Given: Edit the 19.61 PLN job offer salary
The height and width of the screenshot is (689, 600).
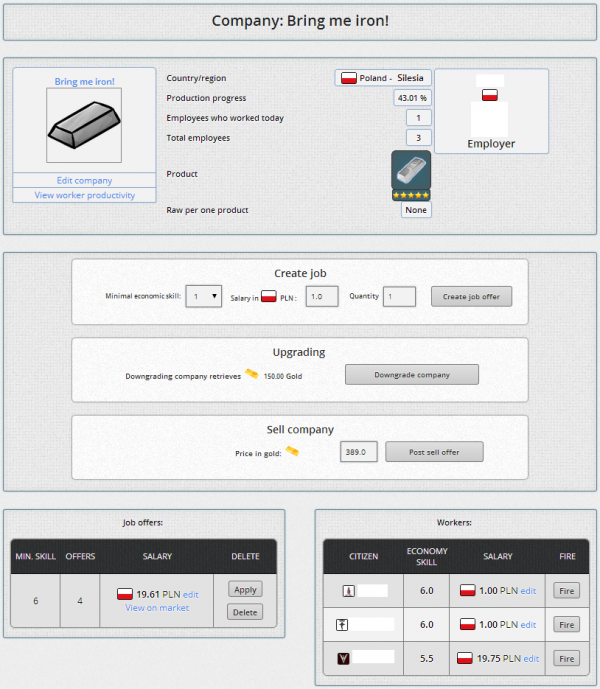Looking at the screenshot, I should click(x=191, y=595).
